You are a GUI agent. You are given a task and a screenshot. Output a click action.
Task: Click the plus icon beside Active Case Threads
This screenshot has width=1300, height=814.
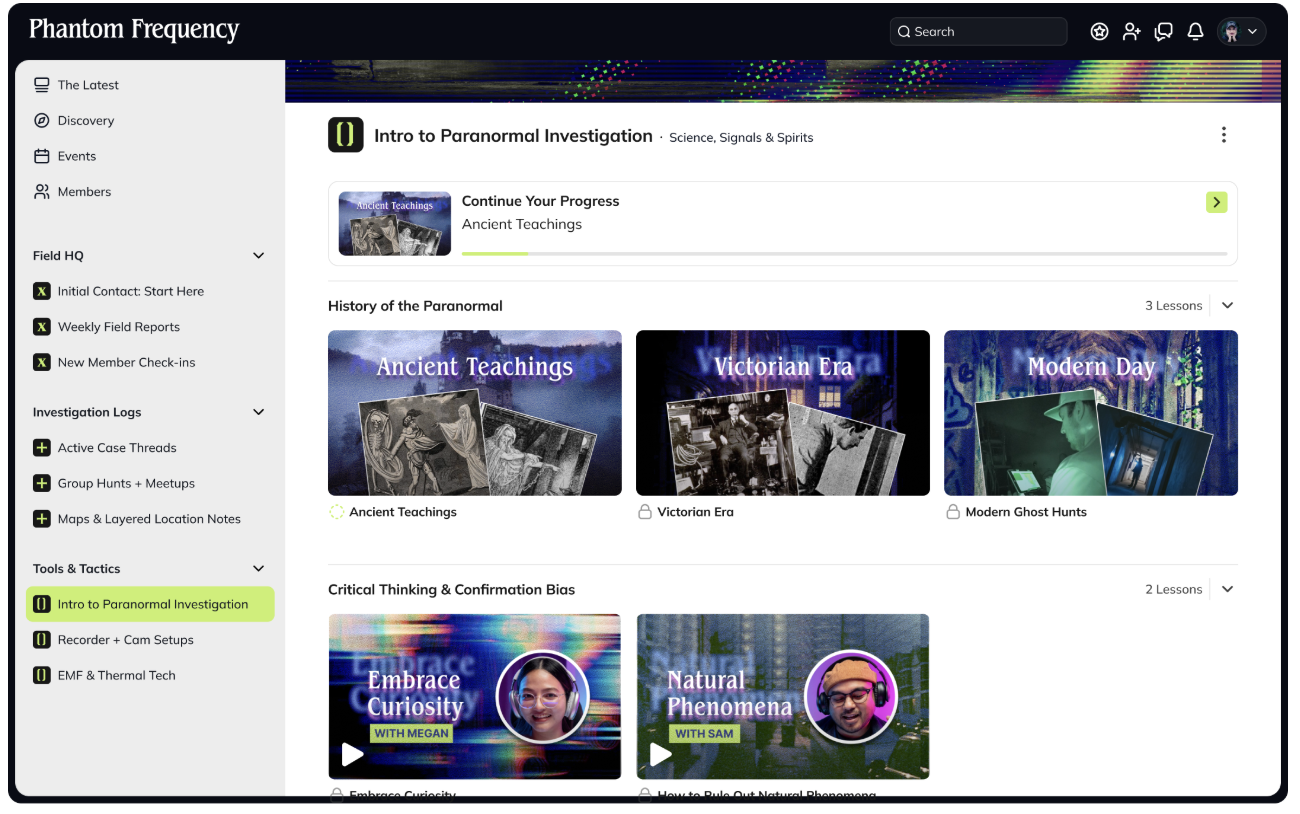41,448
